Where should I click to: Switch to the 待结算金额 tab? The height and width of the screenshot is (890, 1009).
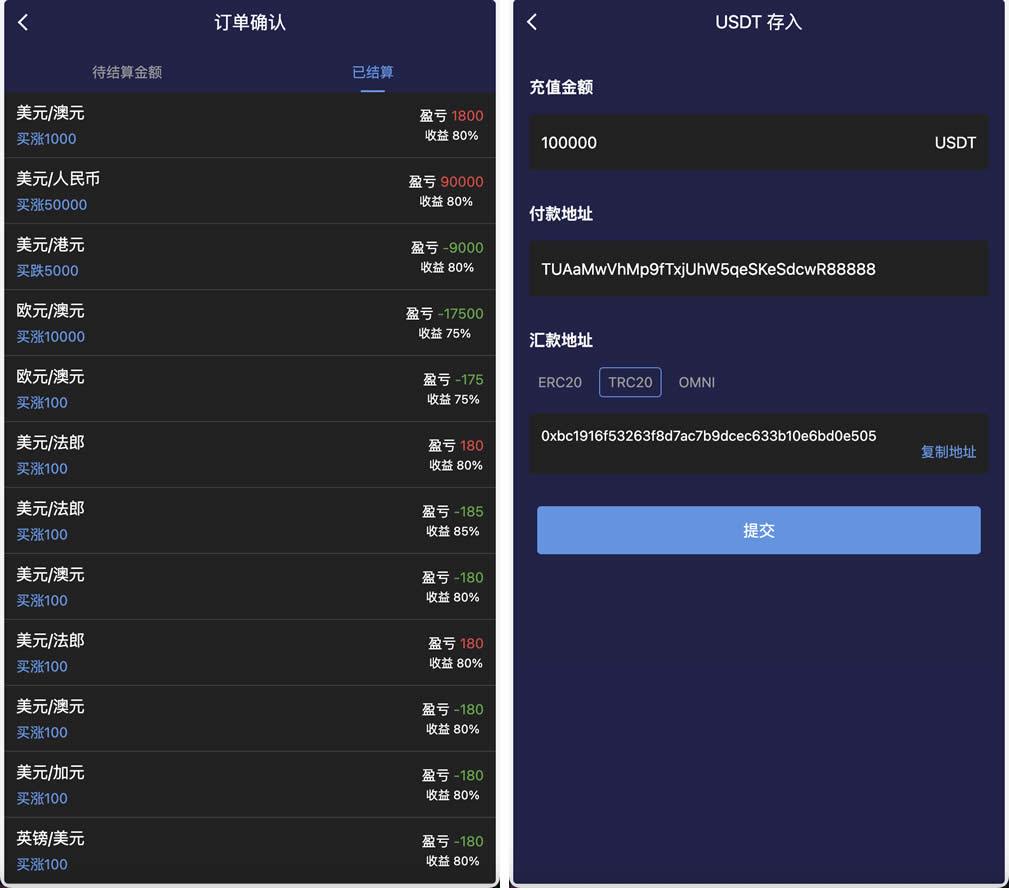click(127, 72)
